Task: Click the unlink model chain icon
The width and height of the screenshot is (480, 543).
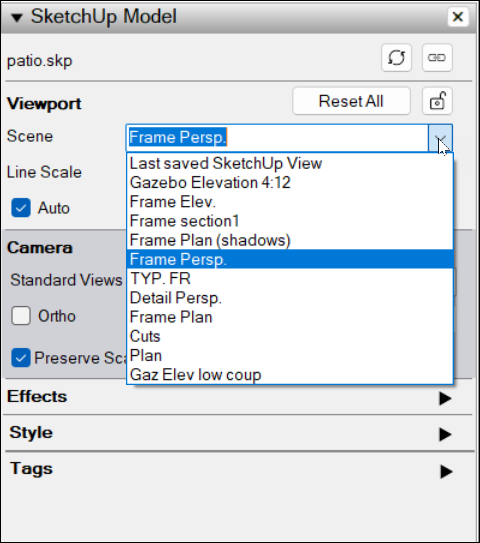Action: click(x=437, y=57)
